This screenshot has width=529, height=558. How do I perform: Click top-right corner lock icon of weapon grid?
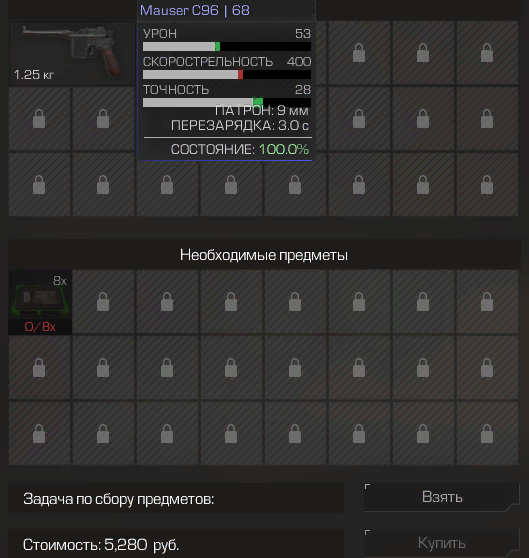tap(487, 53)
